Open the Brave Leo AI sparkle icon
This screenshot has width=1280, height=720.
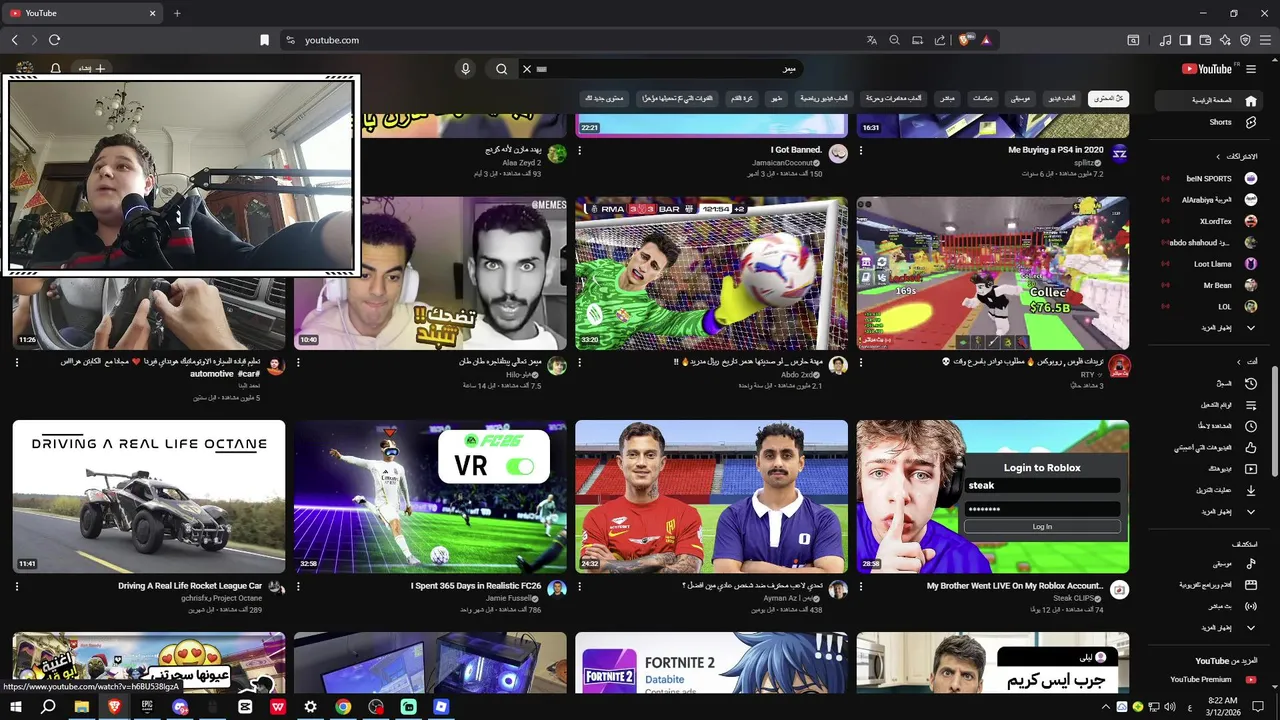pyautogui.click(x=1225, y=40)
